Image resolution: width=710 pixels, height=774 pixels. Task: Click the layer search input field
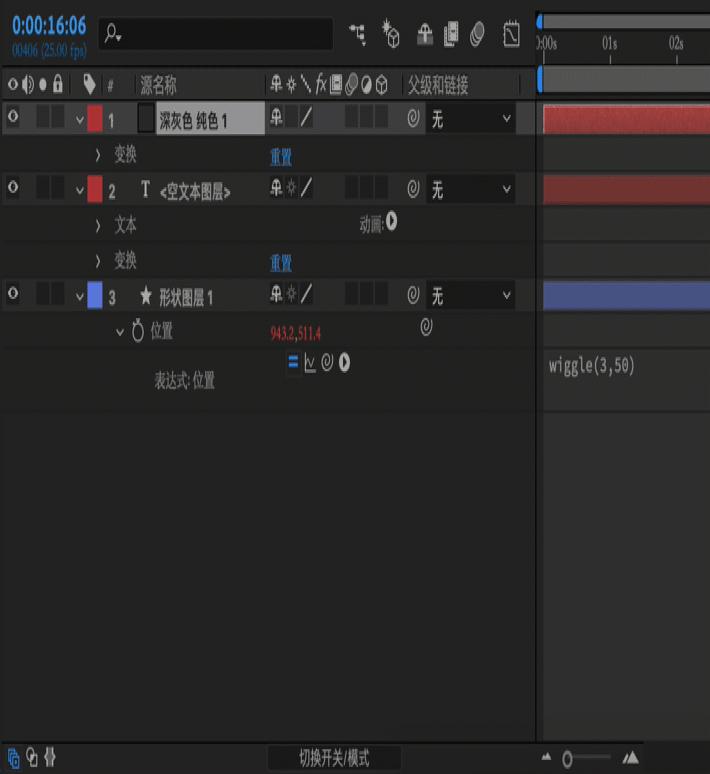click(216, 34)
